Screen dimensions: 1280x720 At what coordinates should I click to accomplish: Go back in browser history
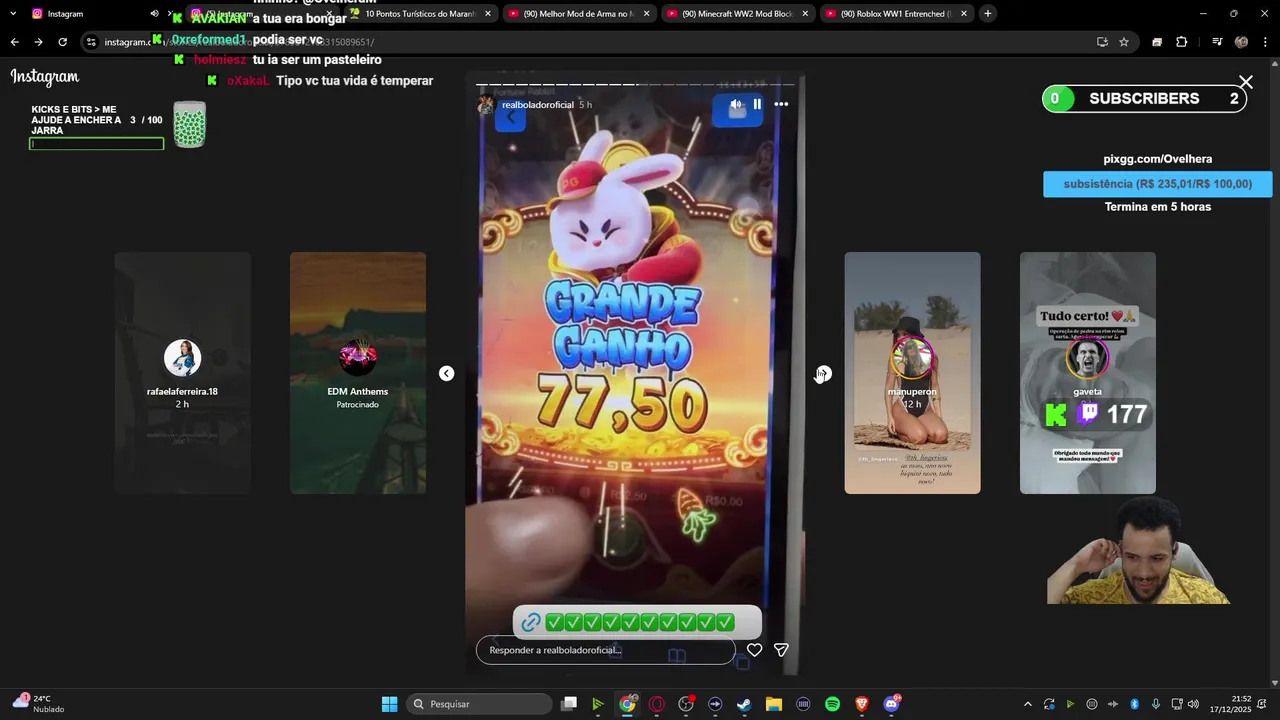click(x=14, y=42)
